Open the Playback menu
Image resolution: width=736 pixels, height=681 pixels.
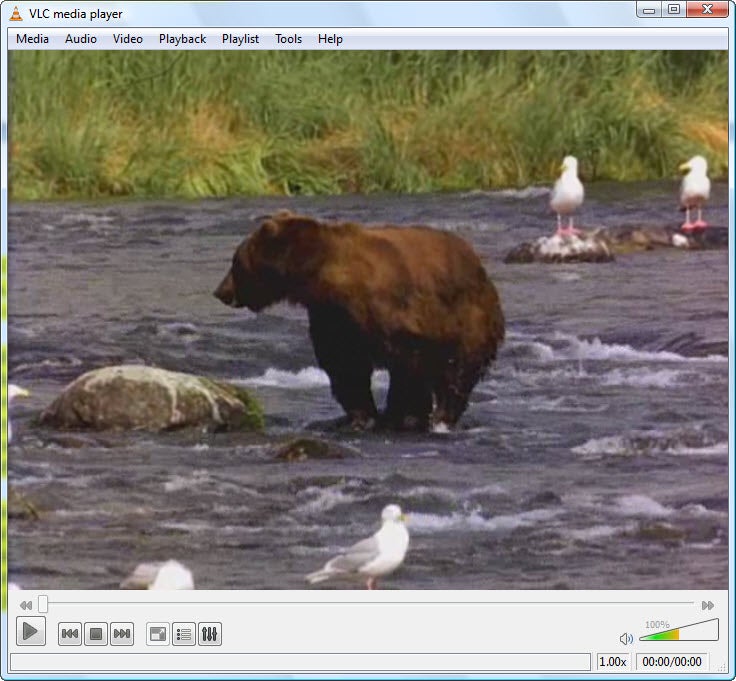pyautogui.click(x=183, y=39)
